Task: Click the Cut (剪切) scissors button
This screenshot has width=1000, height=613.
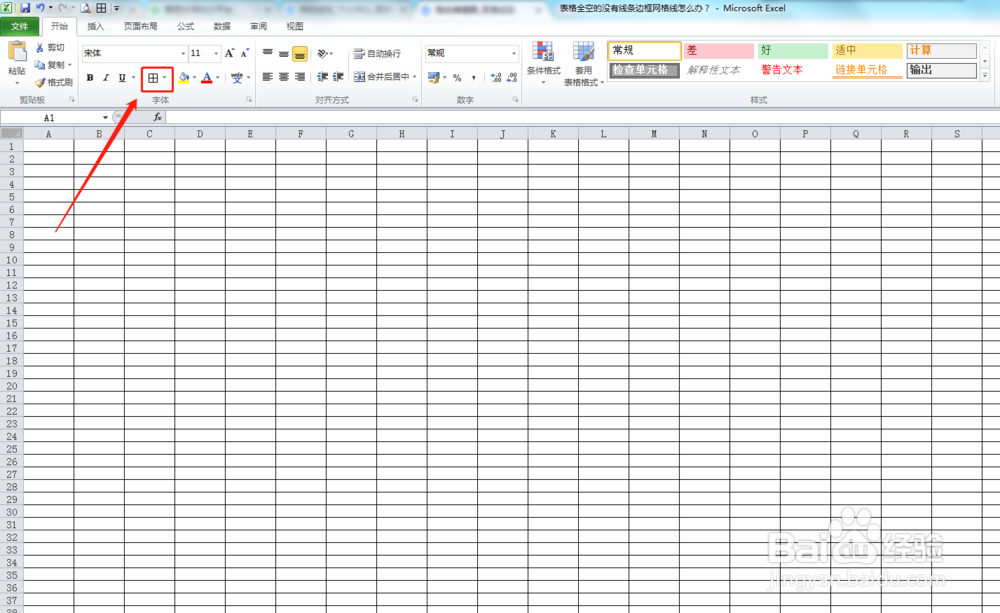Action: coord(50,48)
